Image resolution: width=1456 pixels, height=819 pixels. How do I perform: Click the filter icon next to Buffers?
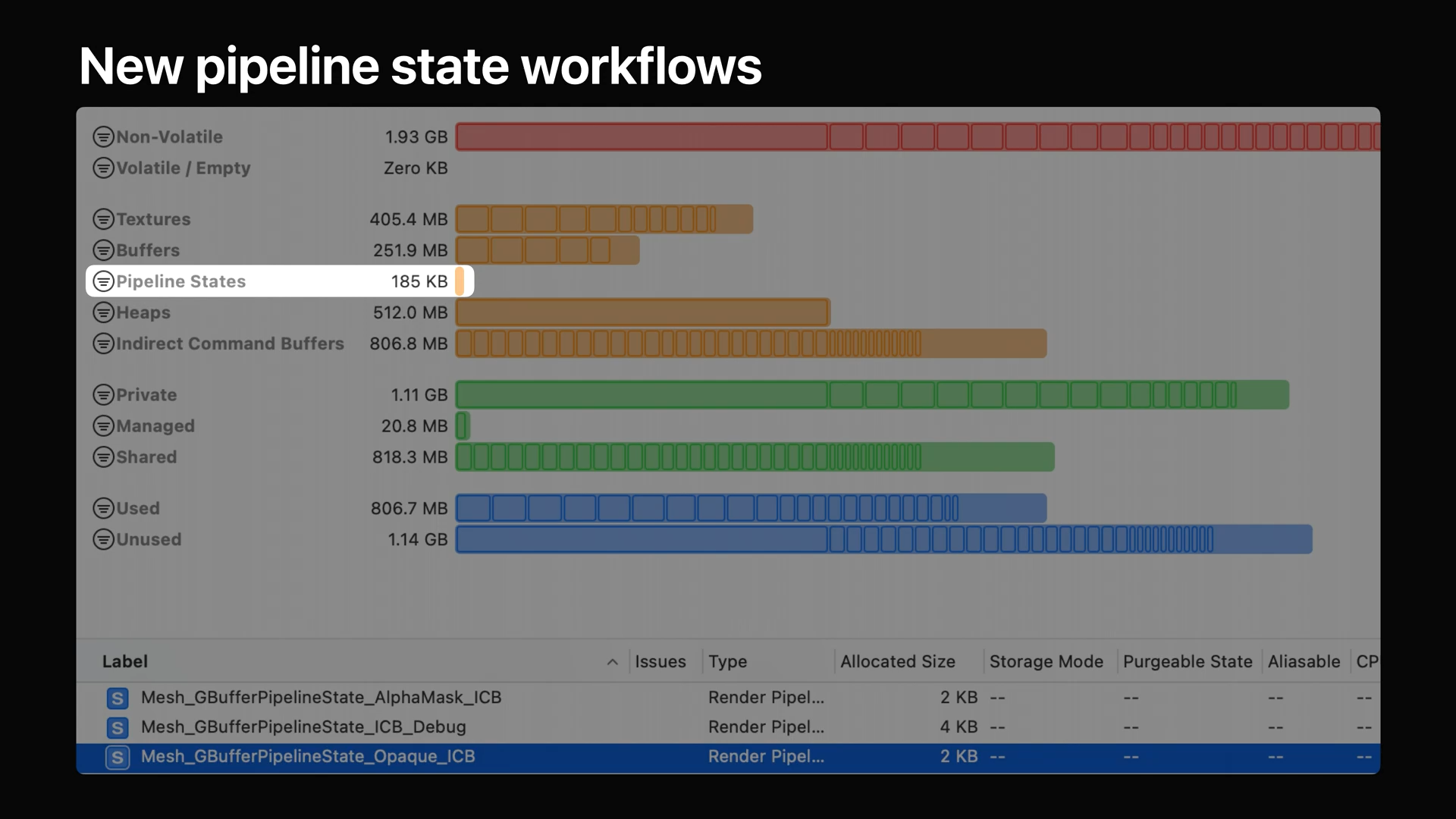(x=103, y=250)
